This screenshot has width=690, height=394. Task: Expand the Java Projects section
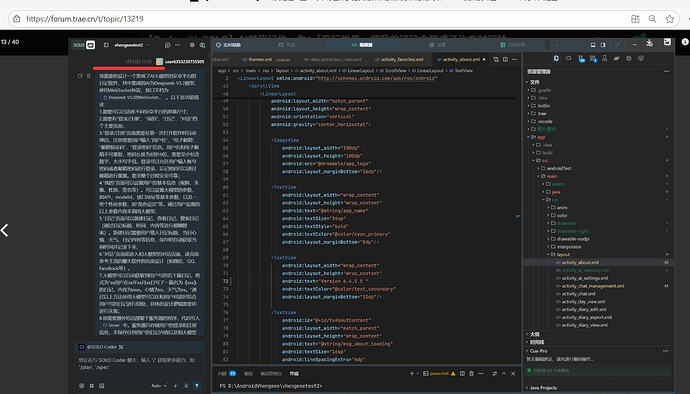tap(541, 388)
